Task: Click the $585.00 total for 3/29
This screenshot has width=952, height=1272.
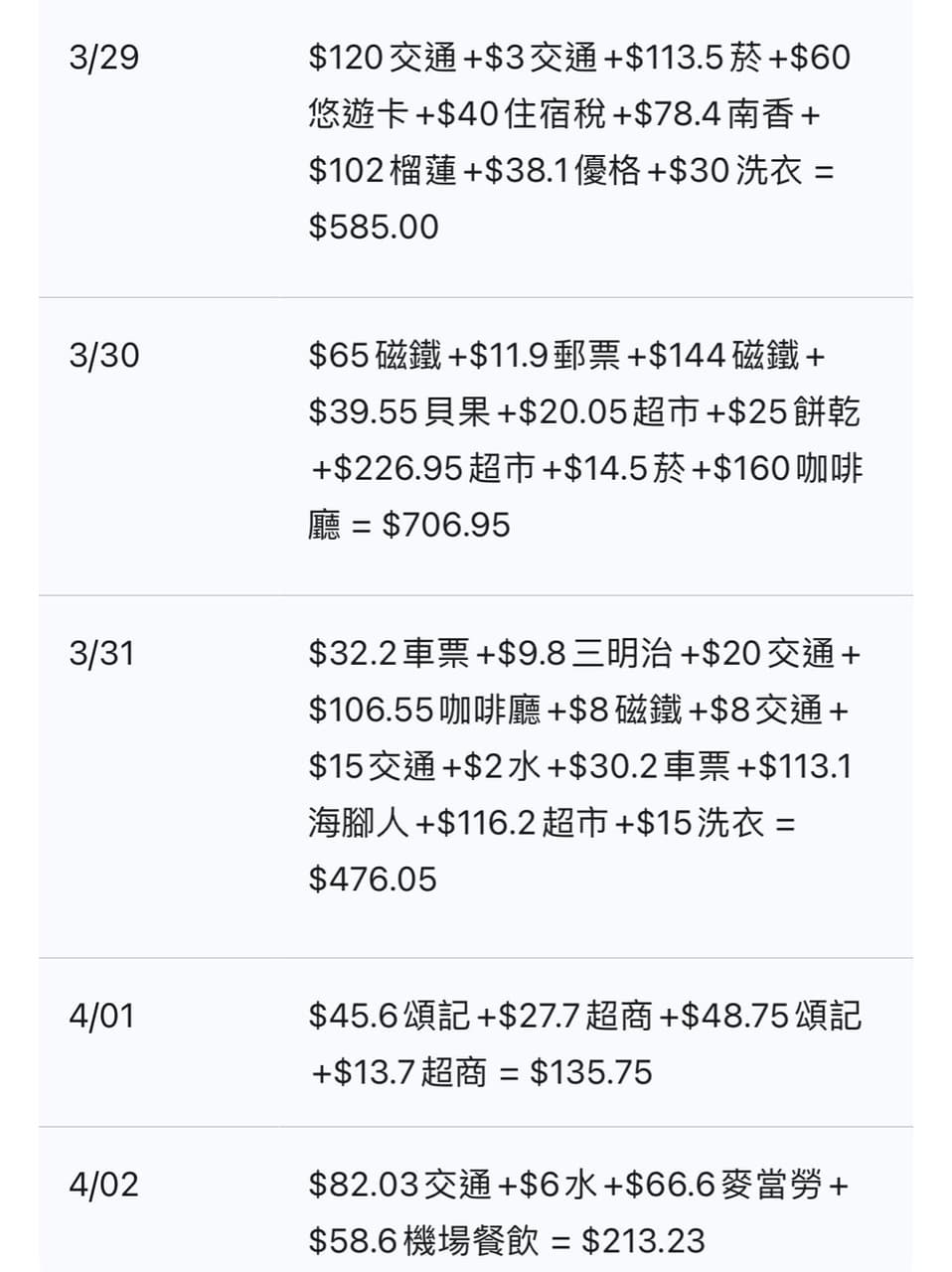Action: pyautogui.click(x=374, y=227)
